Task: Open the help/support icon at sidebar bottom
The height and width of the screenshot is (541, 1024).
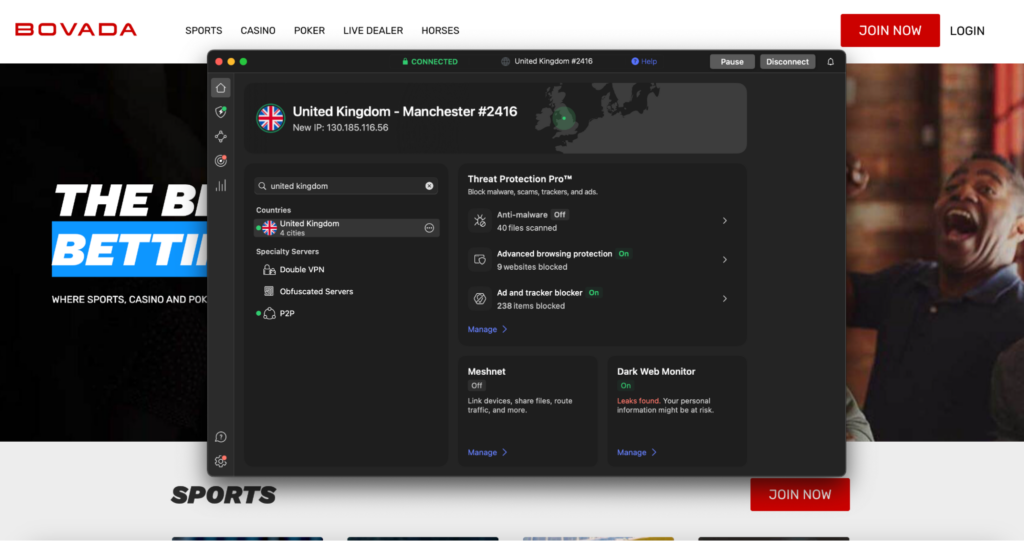Action: [x=221, y=437]
